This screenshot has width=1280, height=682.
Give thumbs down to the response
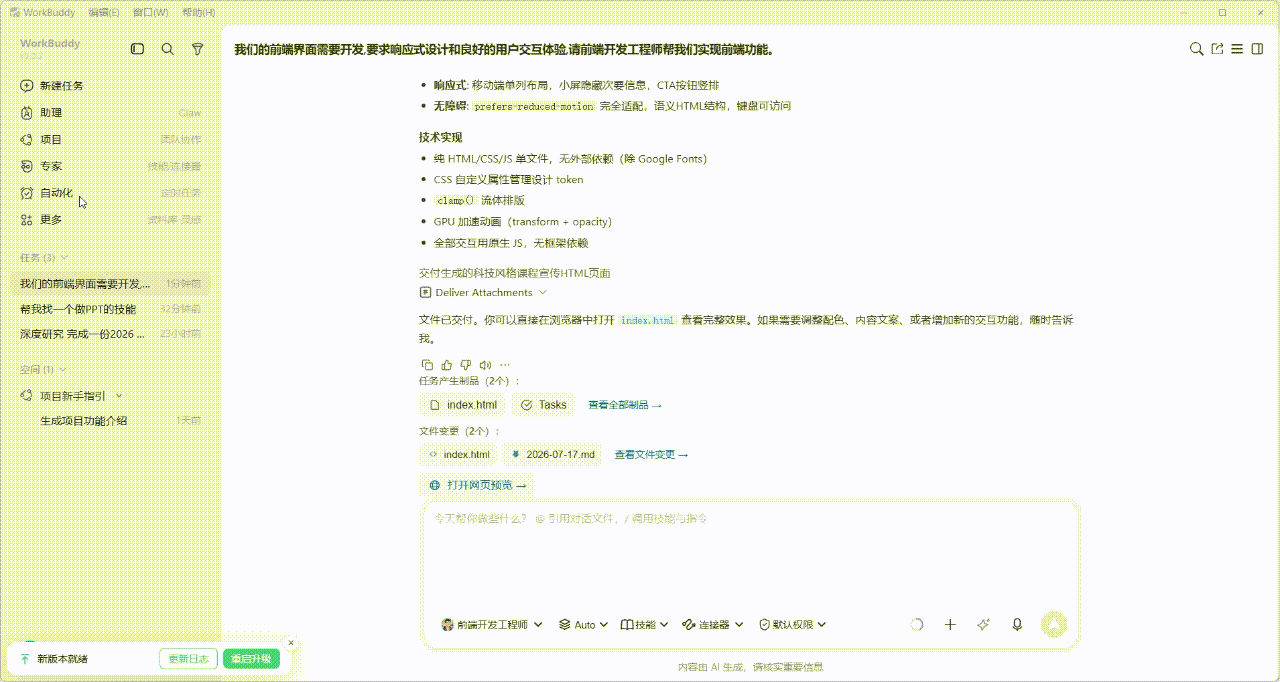click(466, 365)
